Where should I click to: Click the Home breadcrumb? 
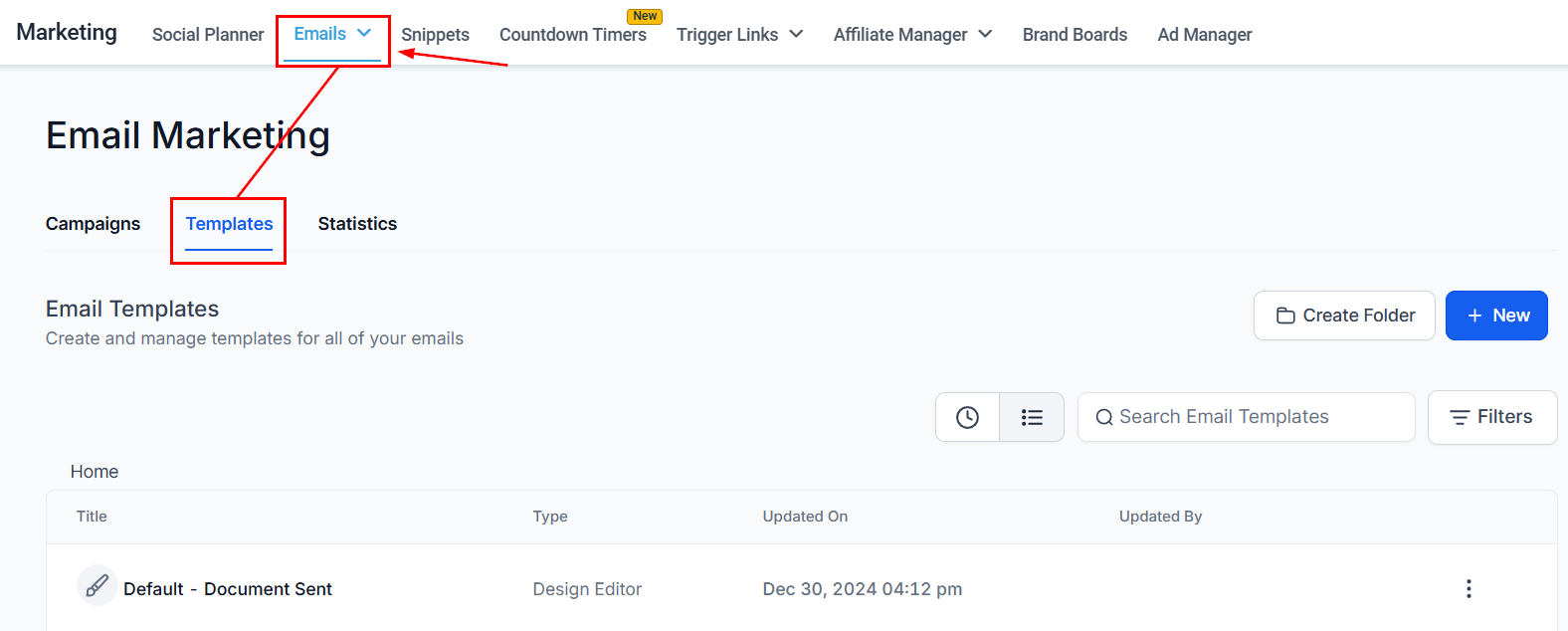pos(95,472)
